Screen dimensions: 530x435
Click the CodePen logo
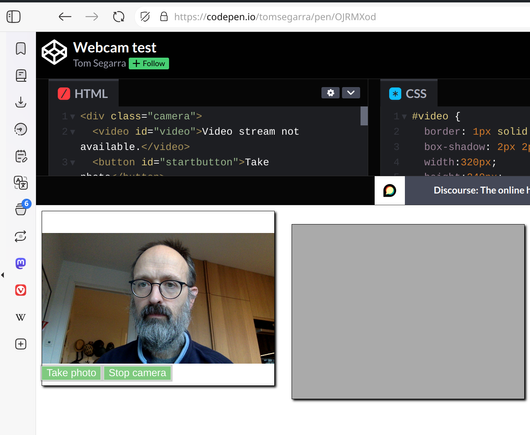(x=54, y=52)
